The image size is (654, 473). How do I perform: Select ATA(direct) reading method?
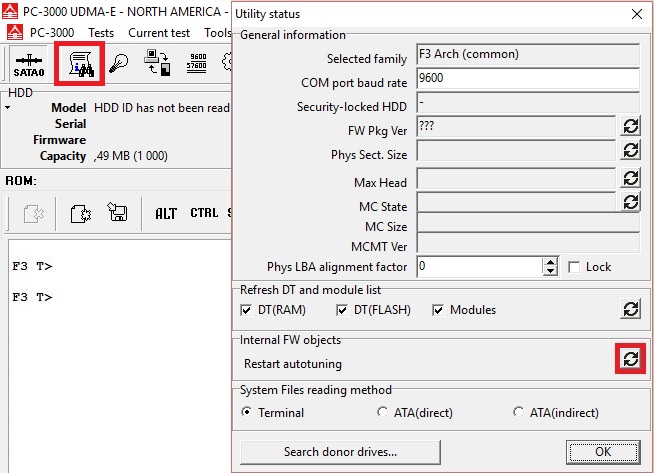click(382, 412)
